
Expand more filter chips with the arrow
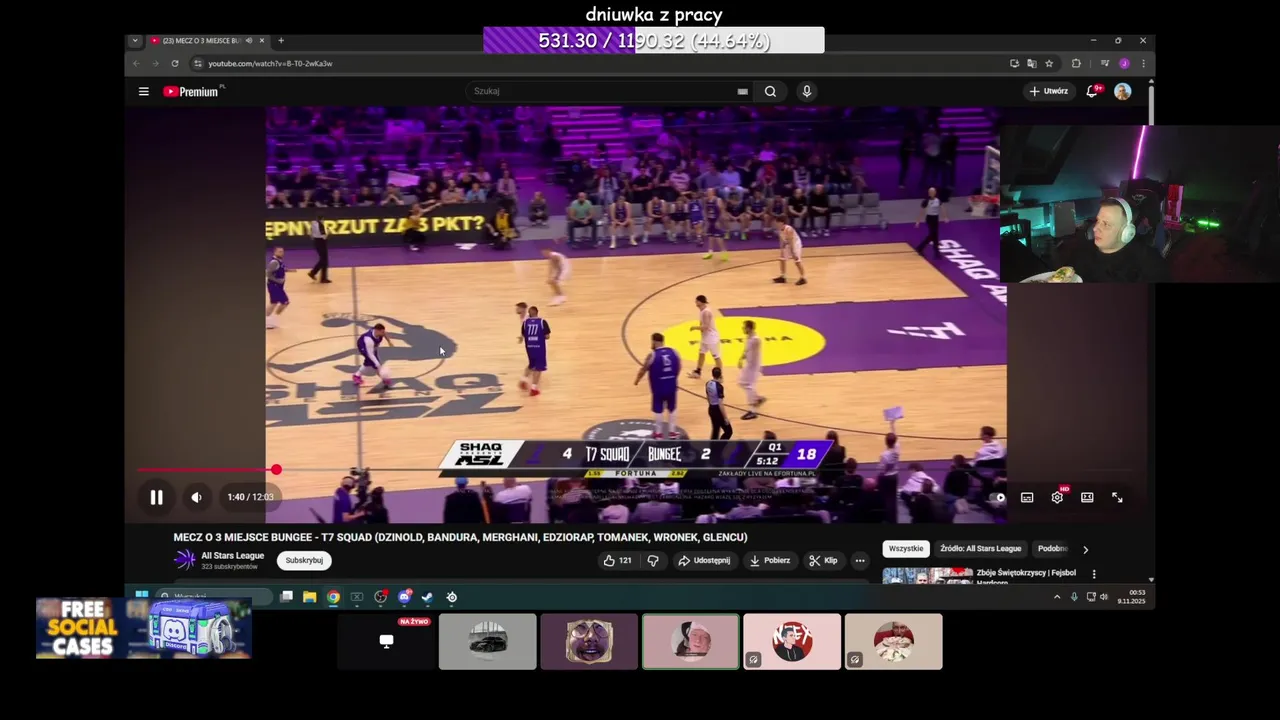pos(1085,549)
